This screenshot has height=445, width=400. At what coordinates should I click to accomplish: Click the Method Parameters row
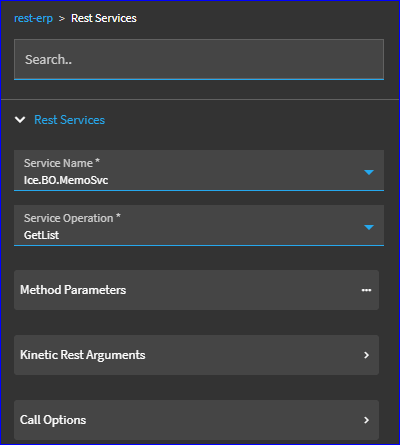coord(196,290)
